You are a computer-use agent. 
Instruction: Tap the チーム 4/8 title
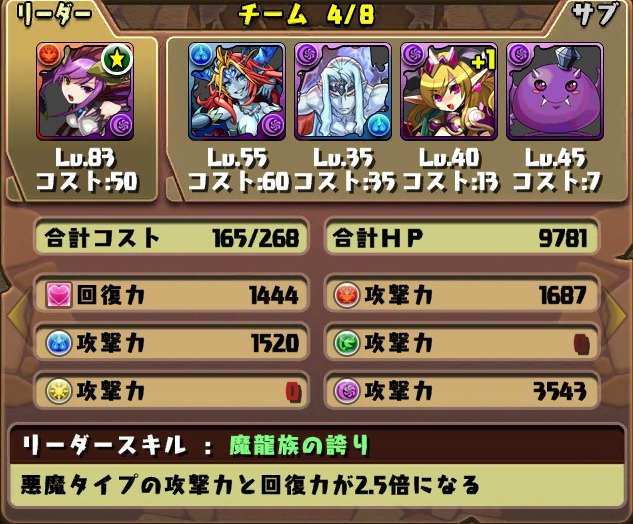pyautogui.click(x=307, y=15)
